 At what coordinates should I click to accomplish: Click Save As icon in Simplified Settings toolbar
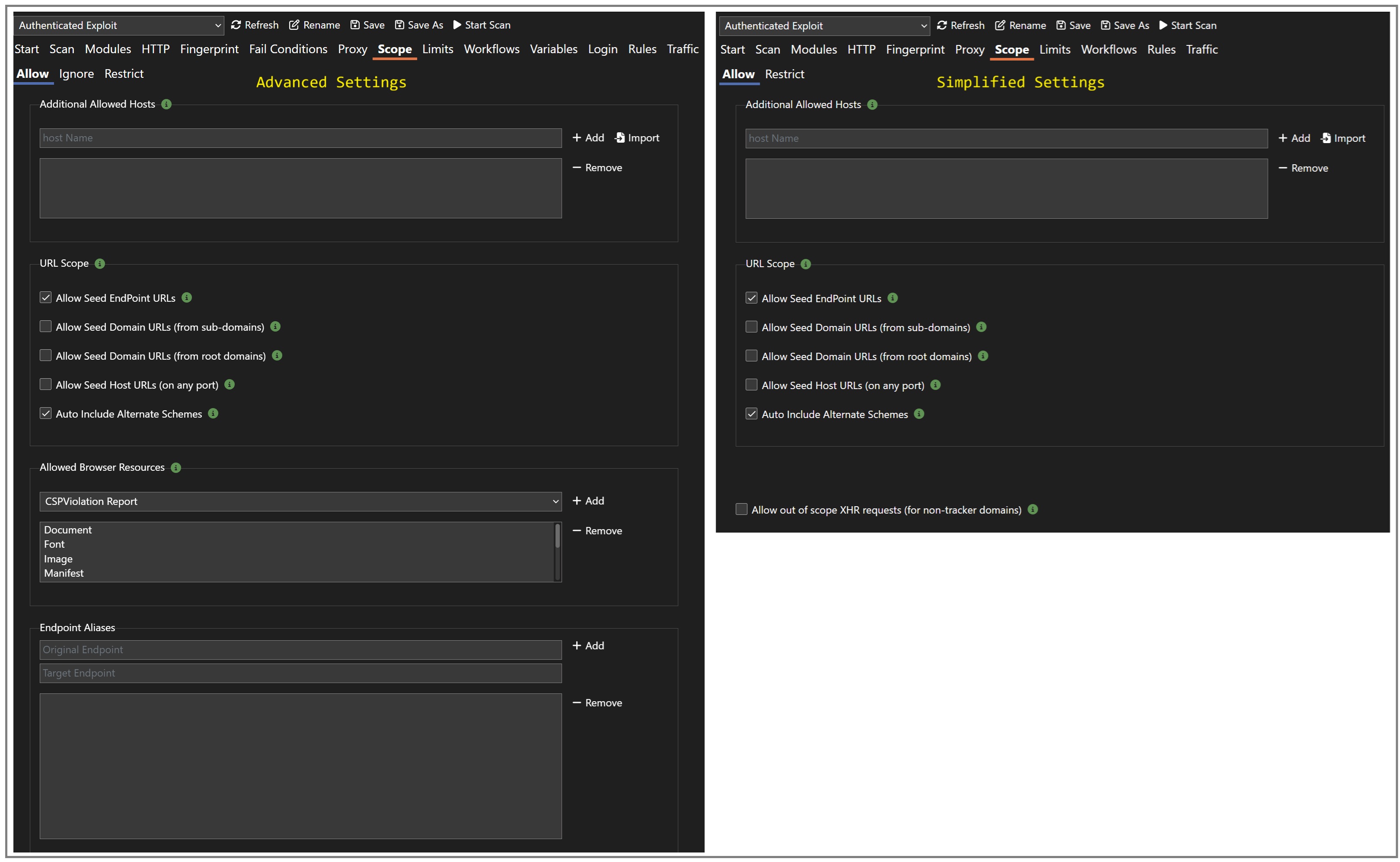pos(1105,25)
